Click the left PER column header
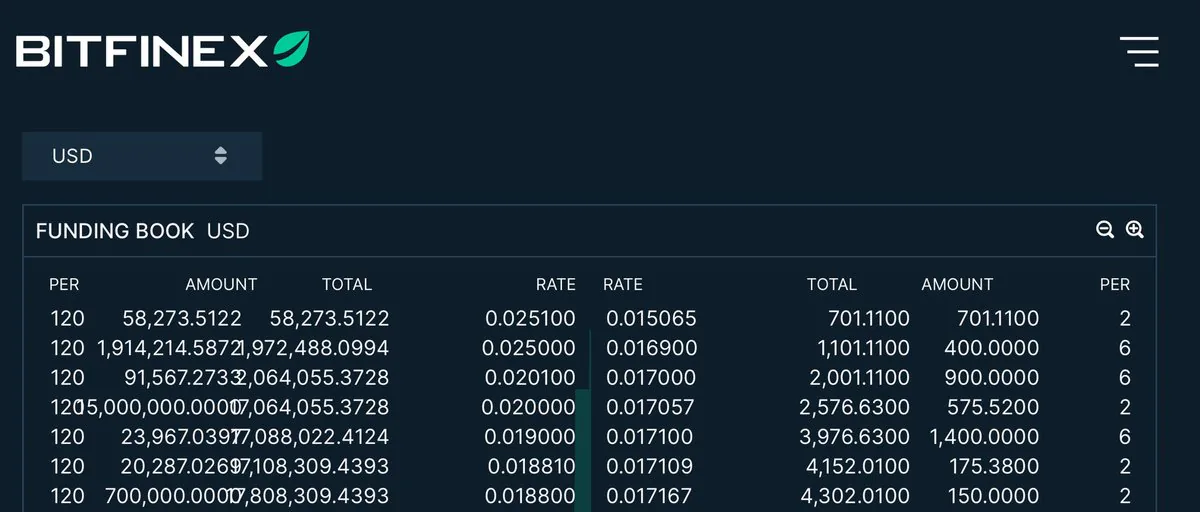This screenshot has width=1200, height=512. click(64, 285)
